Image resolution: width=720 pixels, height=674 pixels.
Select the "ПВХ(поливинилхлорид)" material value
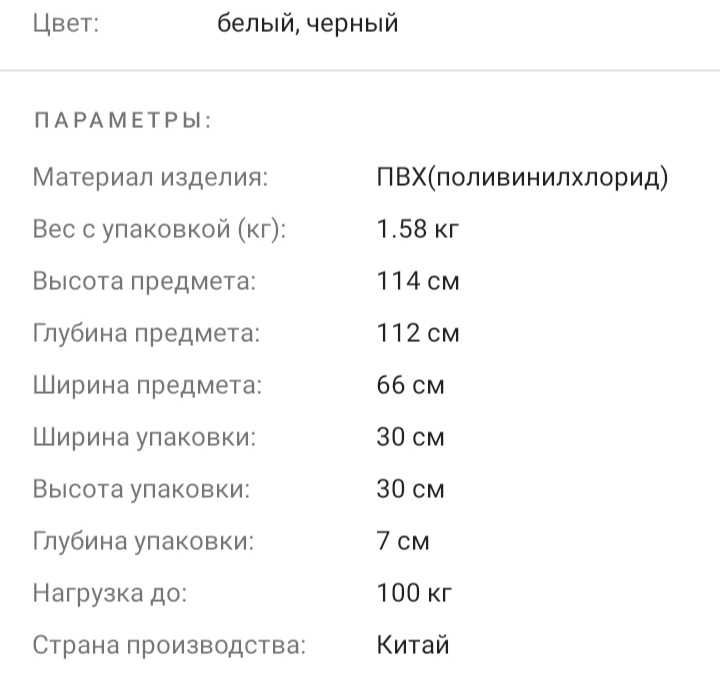[x=522, y=178]
